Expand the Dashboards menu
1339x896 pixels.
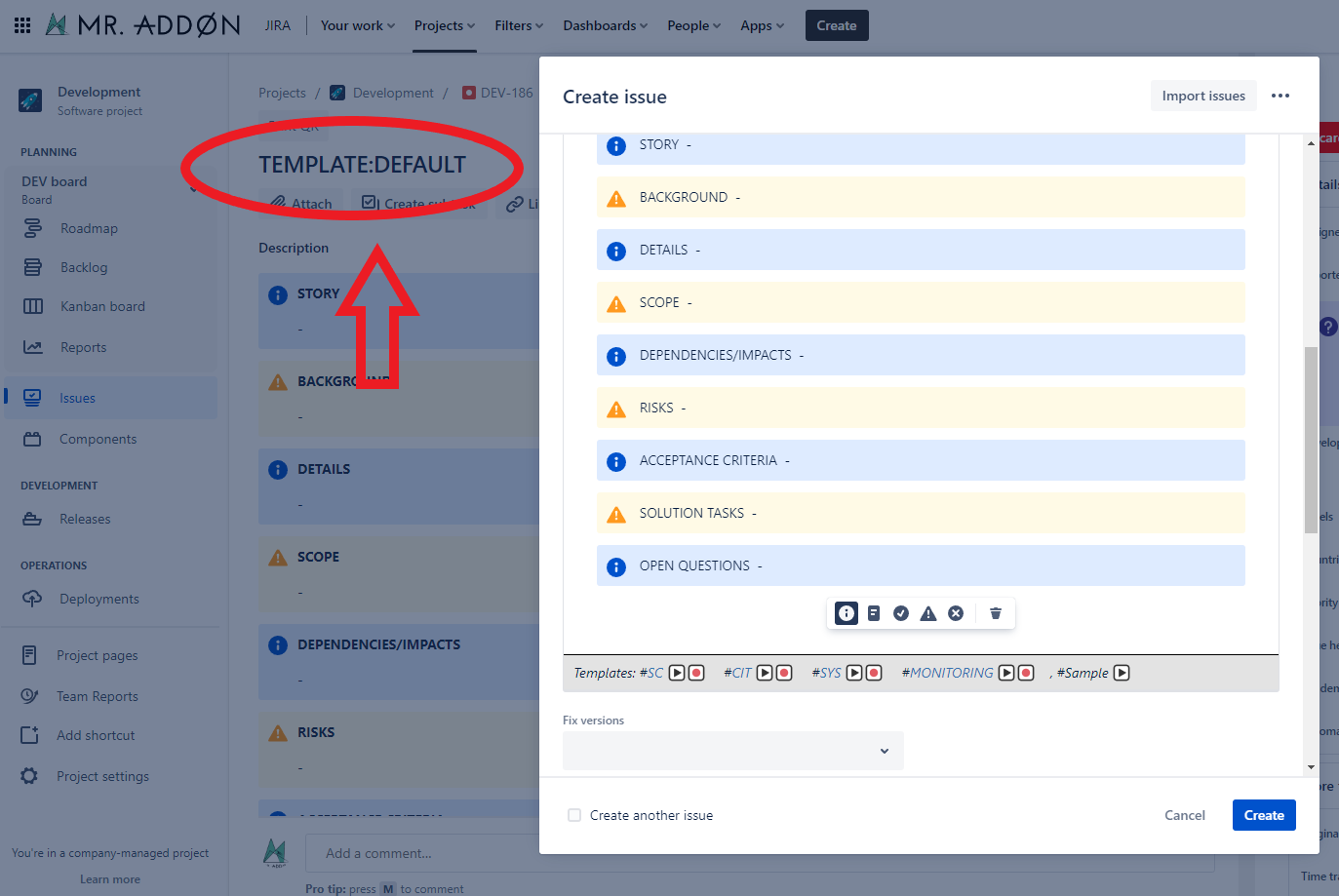tap(605, 25)
